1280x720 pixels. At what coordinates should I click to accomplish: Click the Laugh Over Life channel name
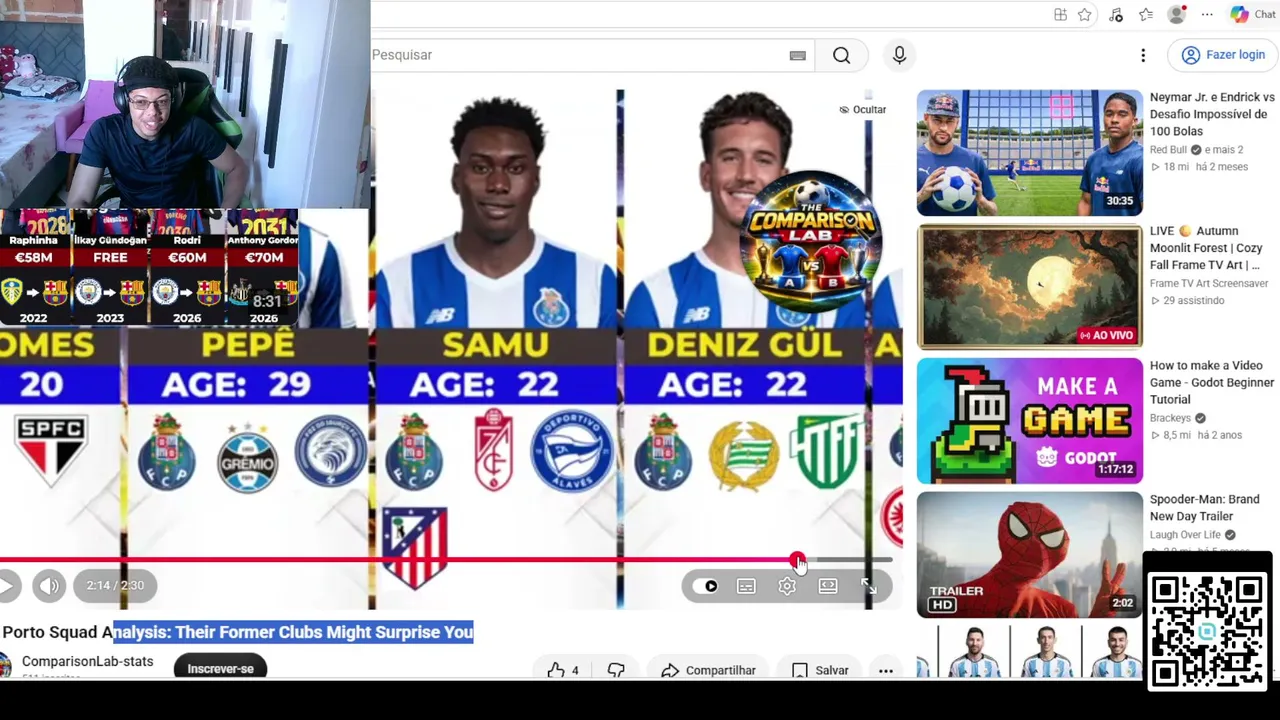(x=1186, y=535)
